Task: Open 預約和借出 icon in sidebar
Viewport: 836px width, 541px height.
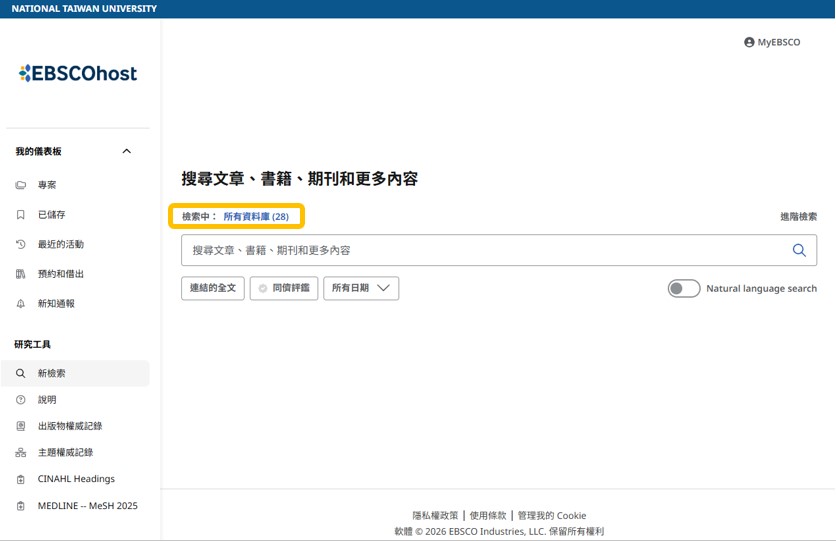Action: [x=21, y=274]
